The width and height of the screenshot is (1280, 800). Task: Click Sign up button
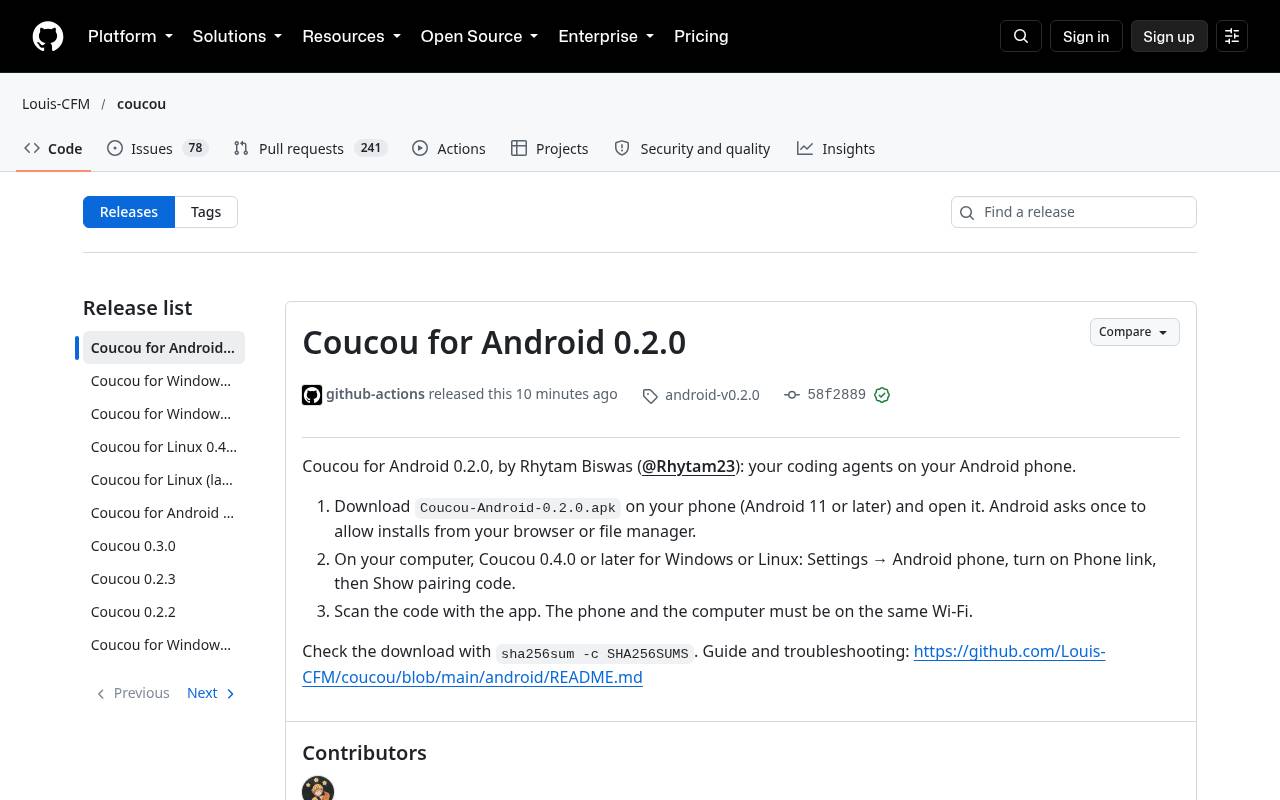pos(1169,36)
